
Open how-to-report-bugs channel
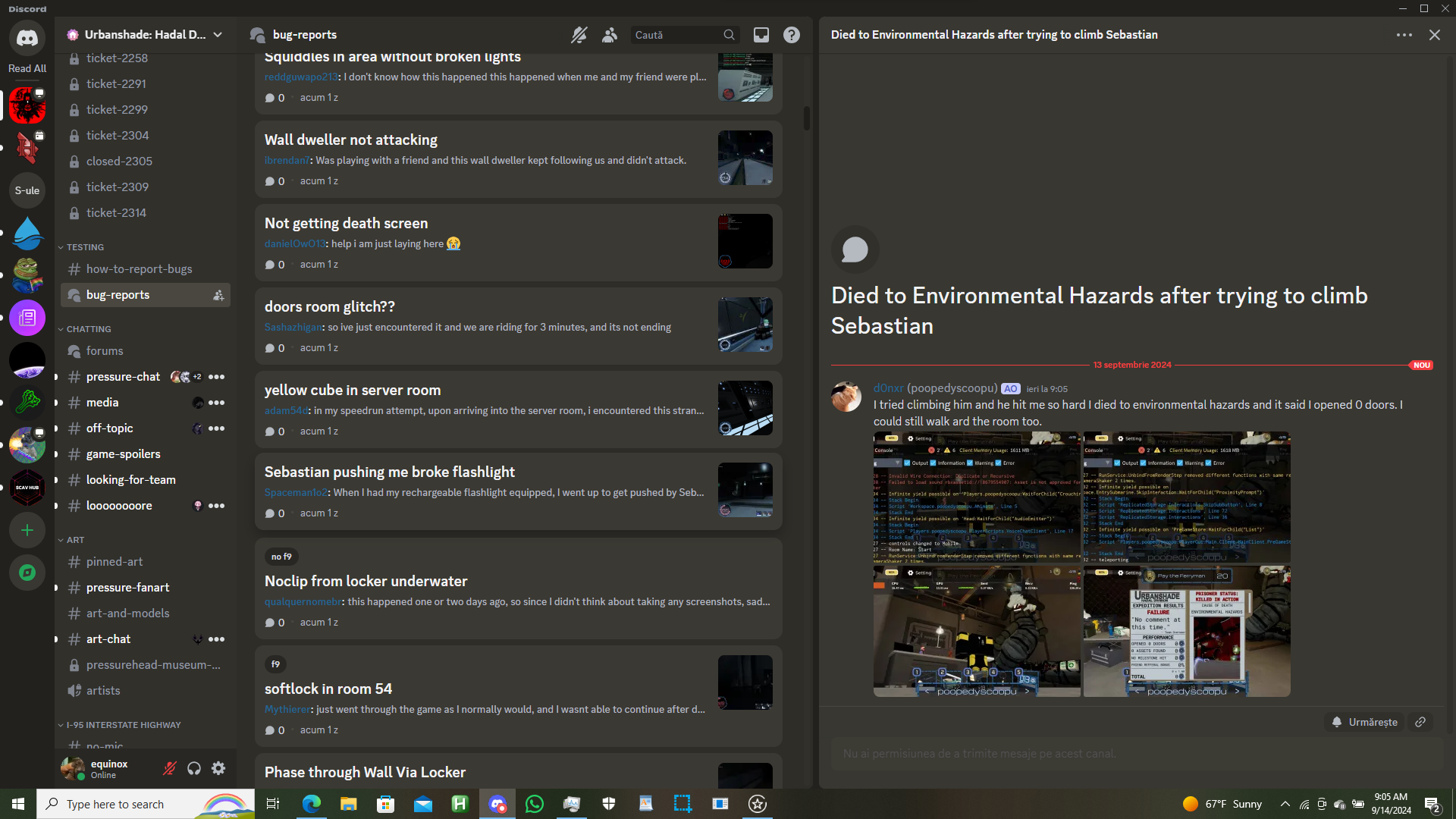[139, 269]
